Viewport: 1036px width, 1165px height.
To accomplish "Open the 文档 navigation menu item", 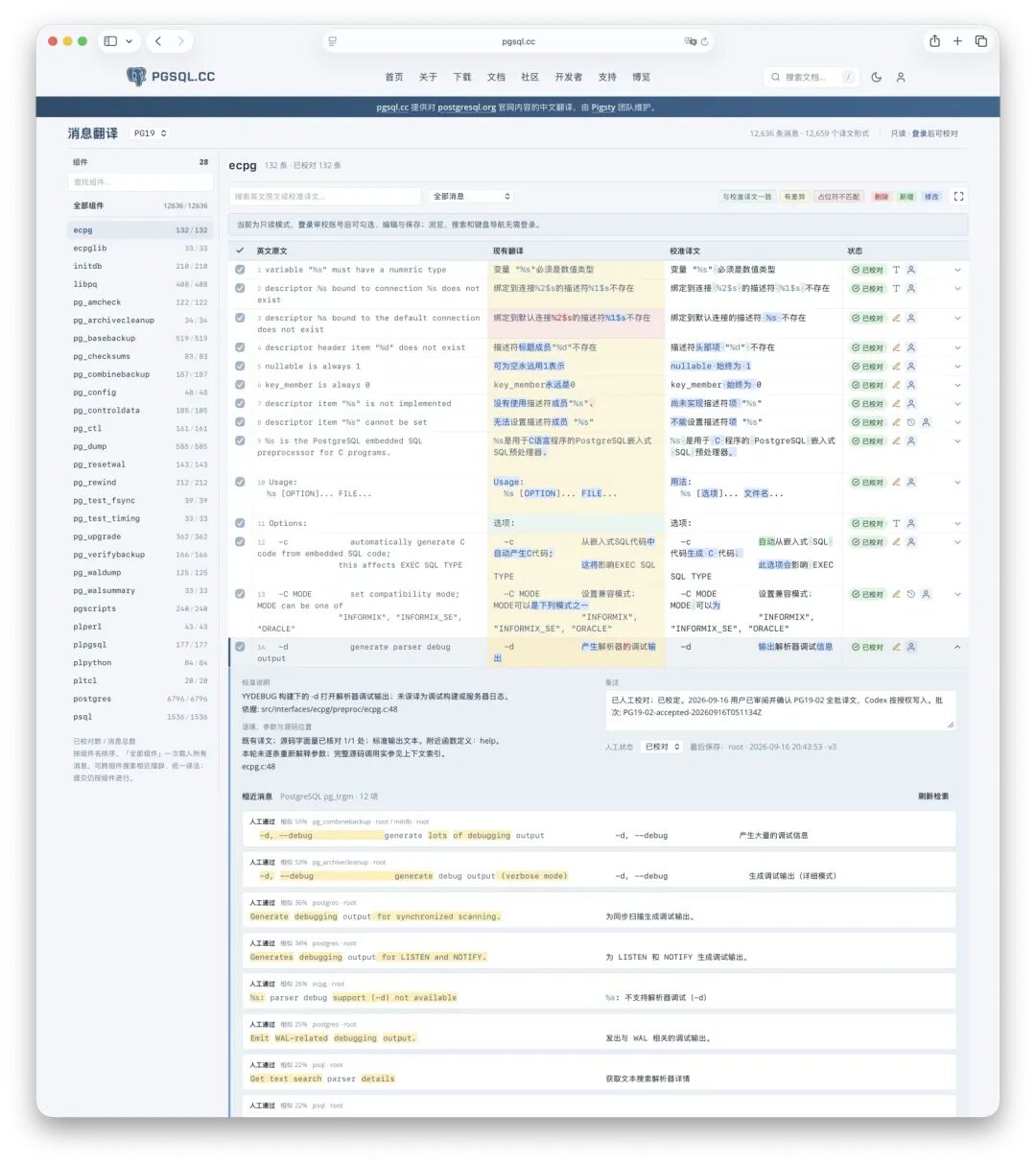I will 496,77.
